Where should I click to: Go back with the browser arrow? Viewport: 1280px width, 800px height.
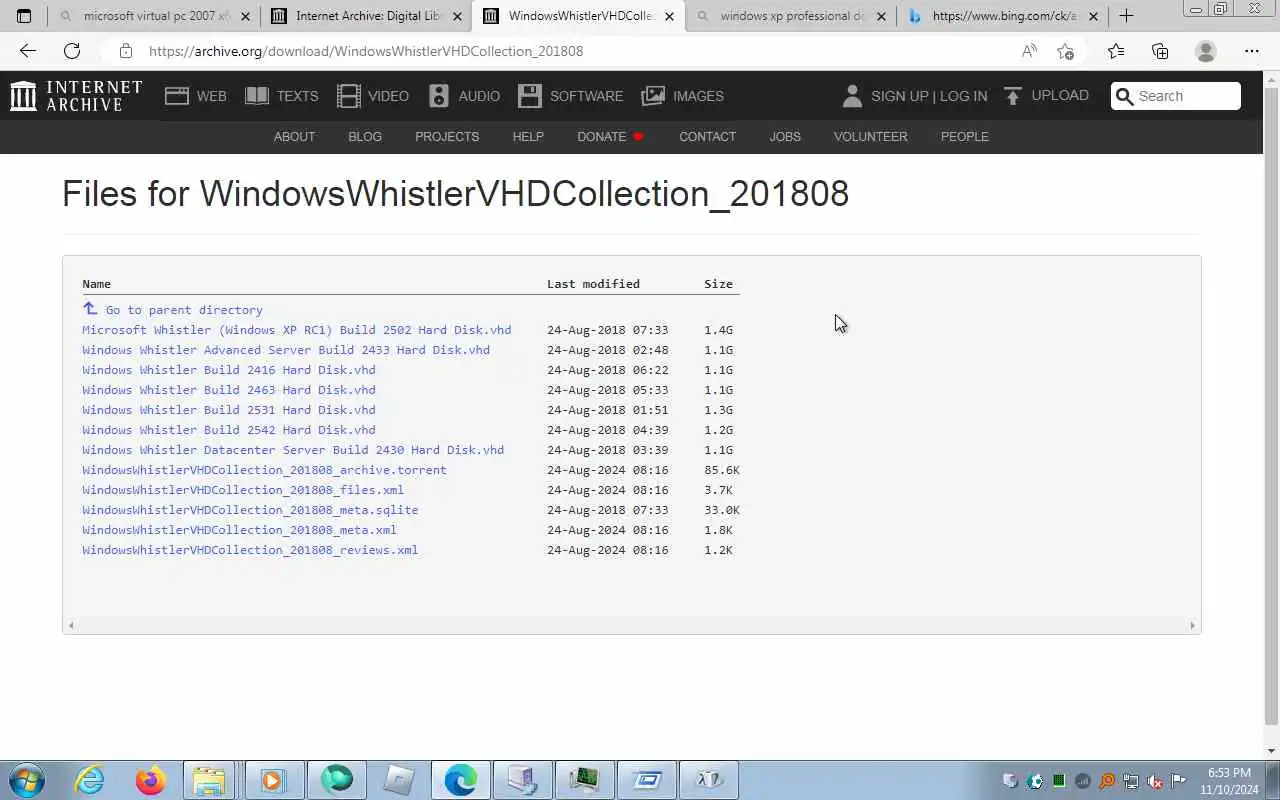(28, 51)
